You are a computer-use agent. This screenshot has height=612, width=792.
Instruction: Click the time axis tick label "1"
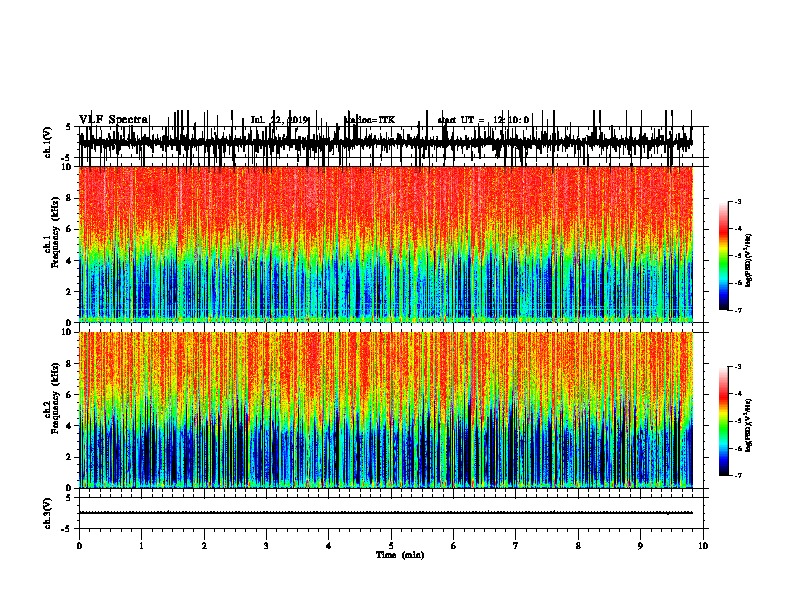tap(141, 546)
